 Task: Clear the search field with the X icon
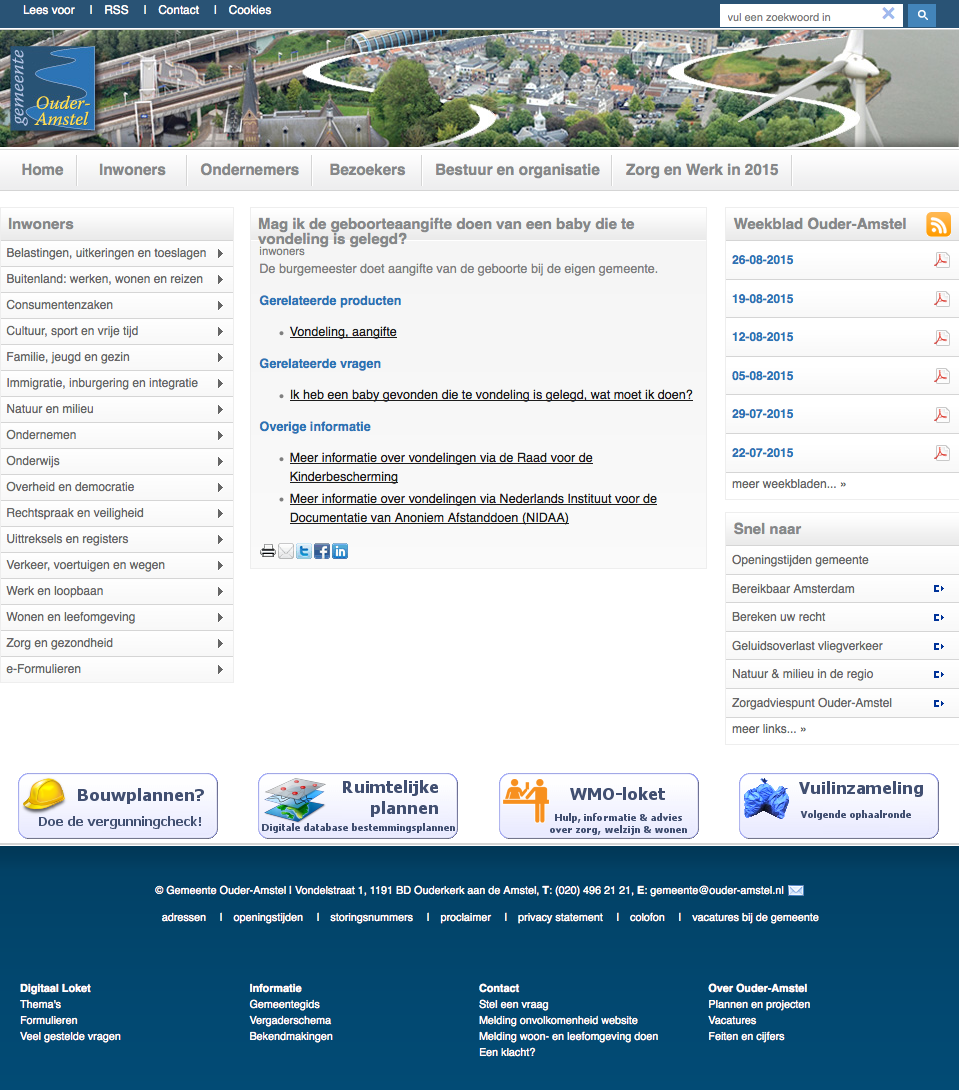pos(888,13)
